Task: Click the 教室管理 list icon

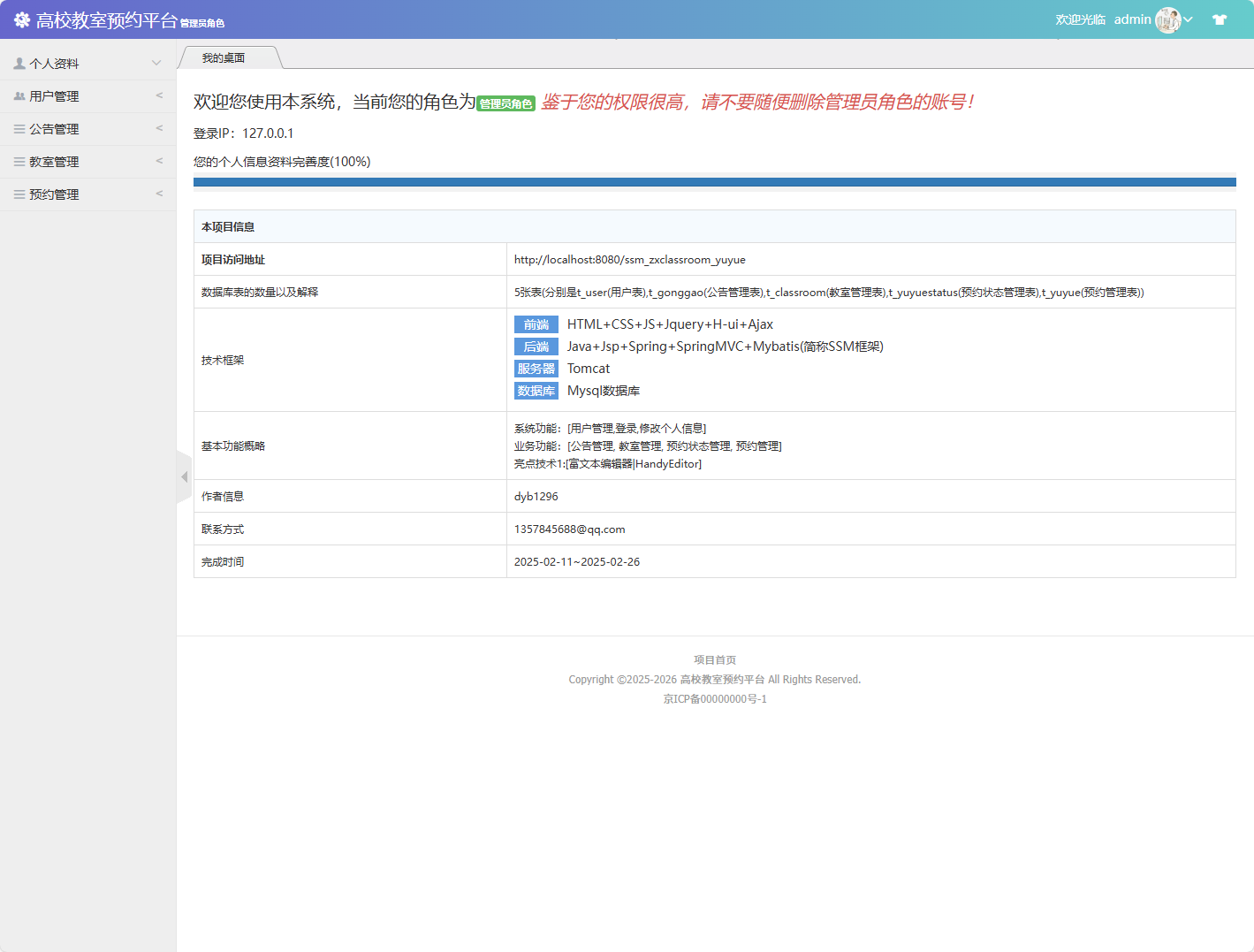Action: [x=18, y=161]
